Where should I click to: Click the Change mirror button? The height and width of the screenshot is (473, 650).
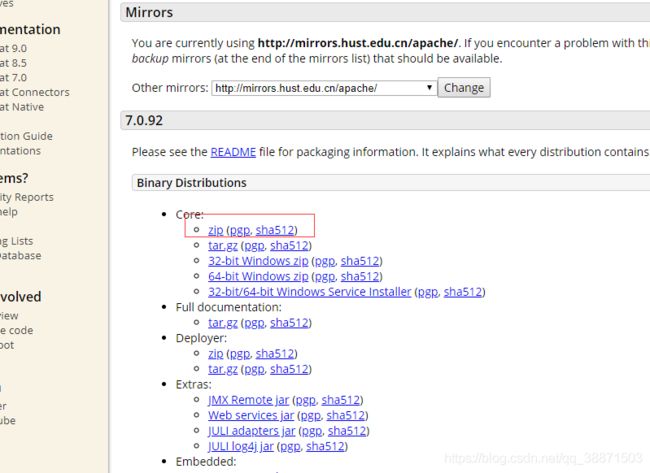click(464, 87)
